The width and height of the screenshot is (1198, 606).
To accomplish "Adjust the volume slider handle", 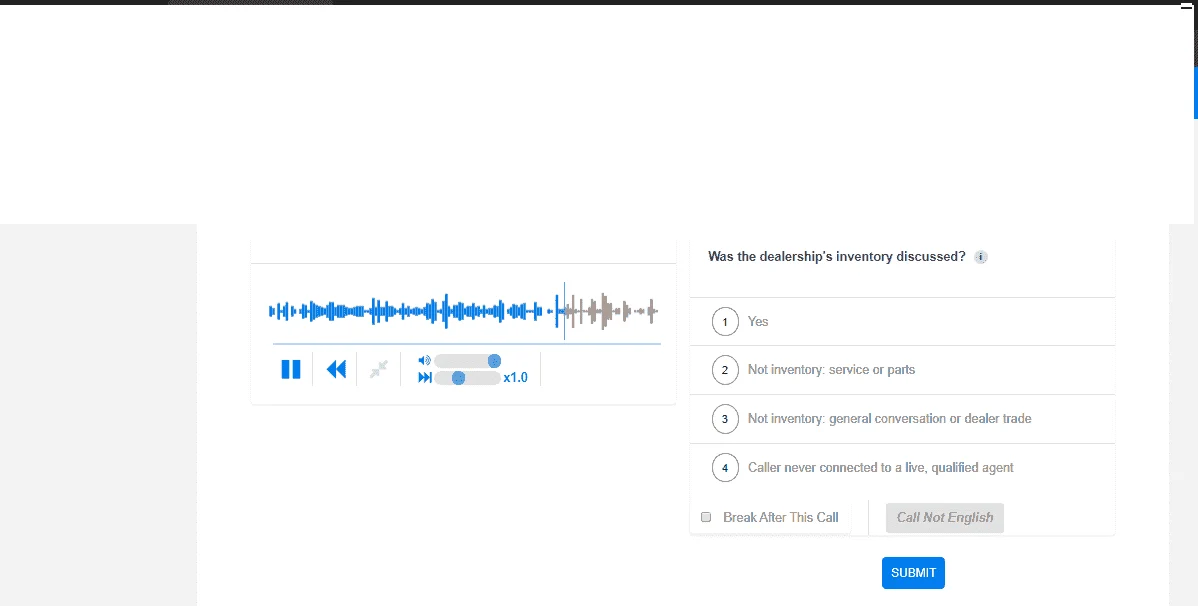I will click(x=494, y=361).
